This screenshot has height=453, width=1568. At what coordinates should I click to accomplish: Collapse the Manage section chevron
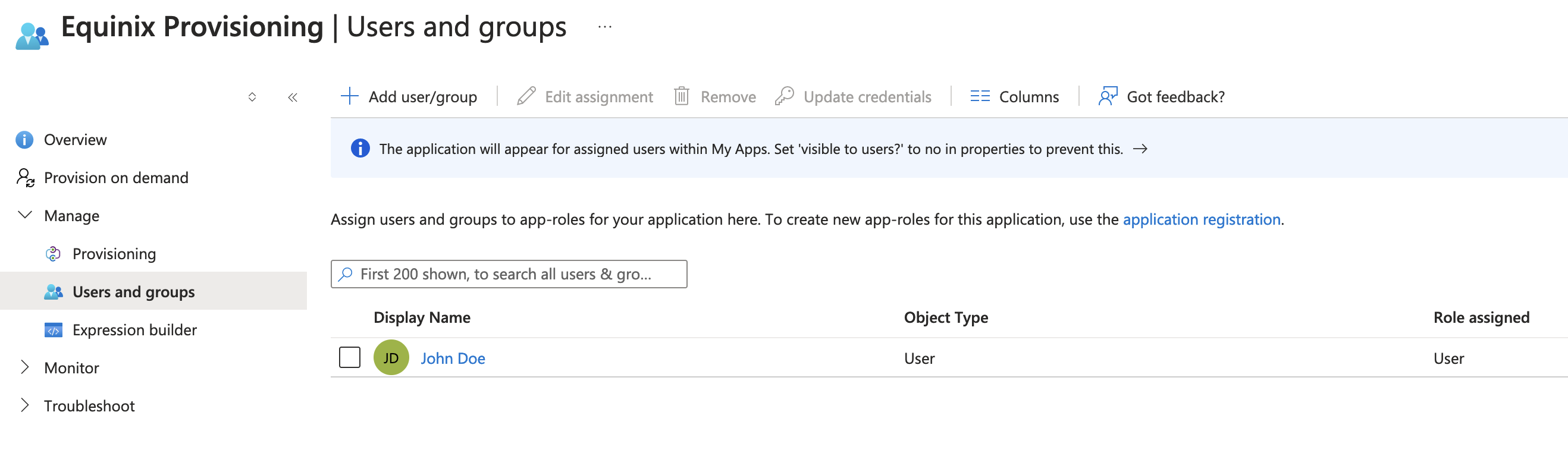(25, 215)
